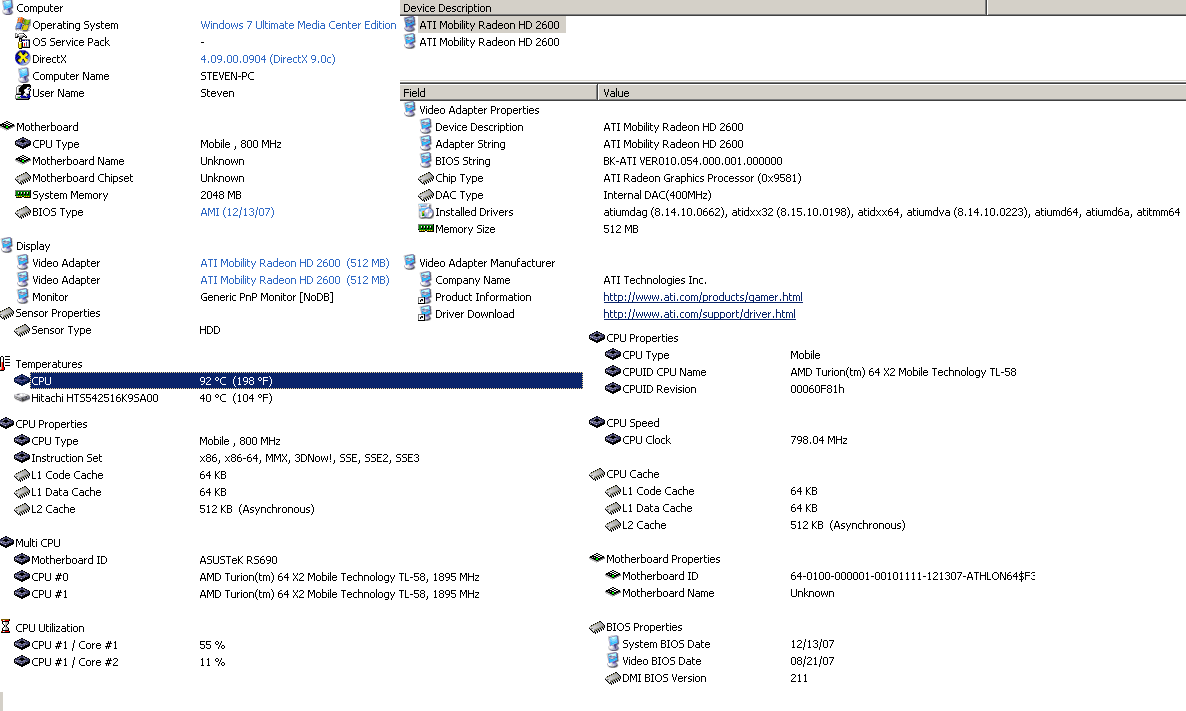Click the Driver Download icon
The height and width of the screenshot is (711, 1186).
click(425, 314)
